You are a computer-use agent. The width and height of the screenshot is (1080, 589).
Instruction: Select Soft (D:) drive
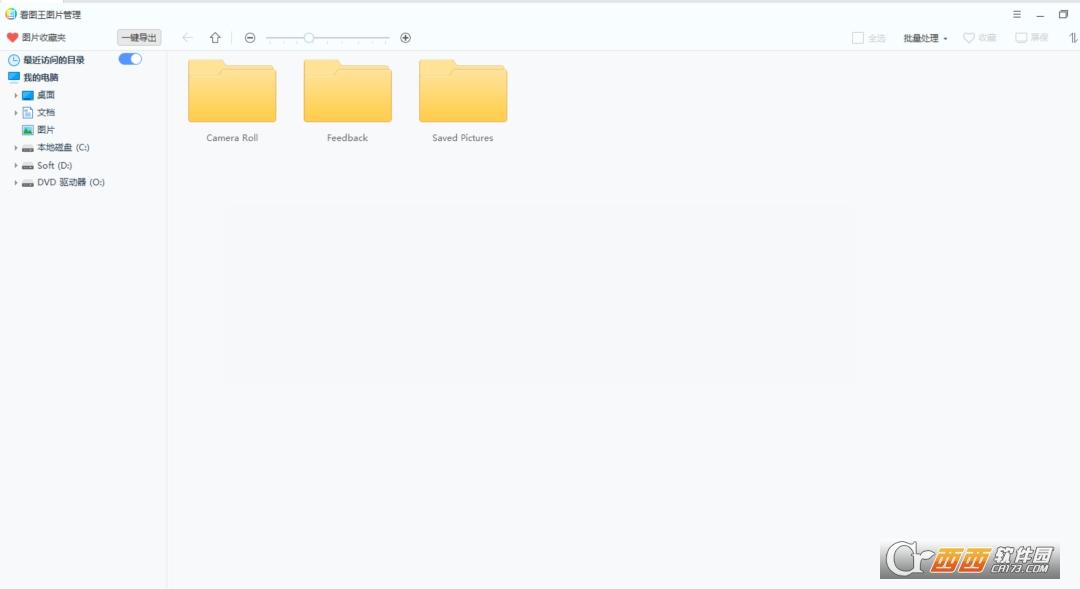pos(47,165)
